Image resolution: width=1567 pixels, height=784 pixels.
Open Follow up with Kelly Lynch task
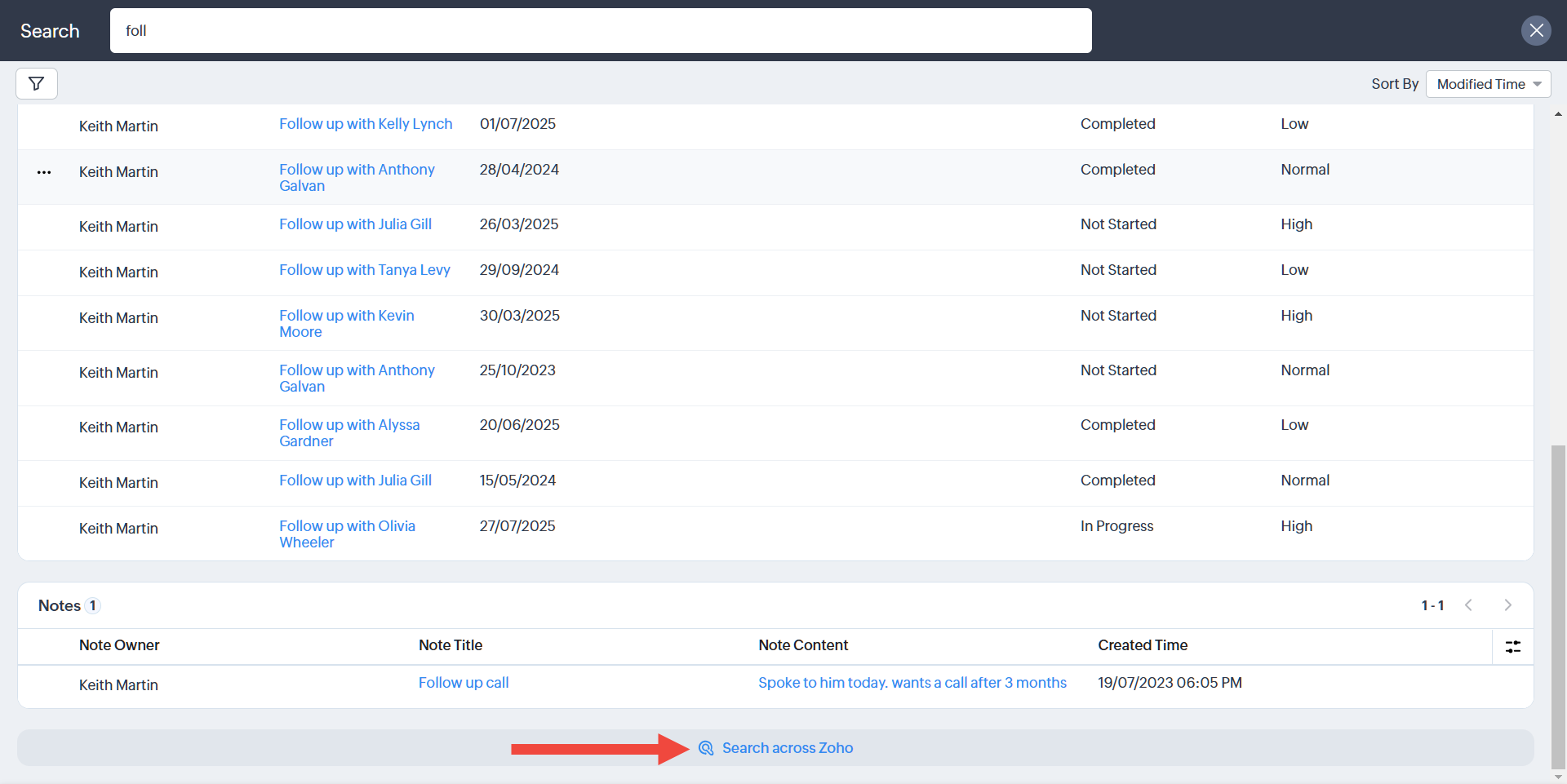[365, 124]
